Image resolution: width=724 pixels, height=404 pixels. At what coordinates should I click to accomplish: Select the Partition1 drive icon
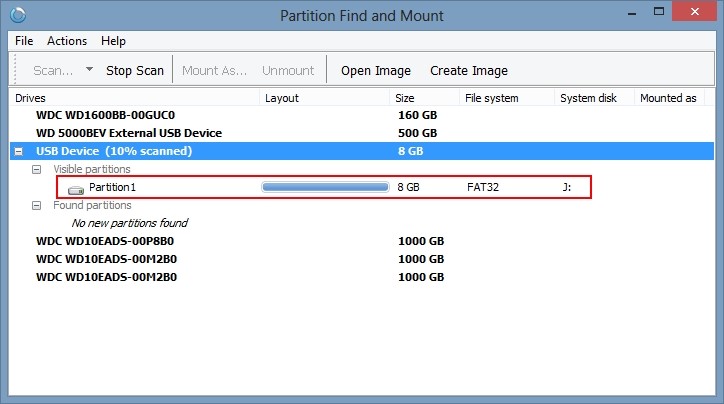(x=76, y=189)
